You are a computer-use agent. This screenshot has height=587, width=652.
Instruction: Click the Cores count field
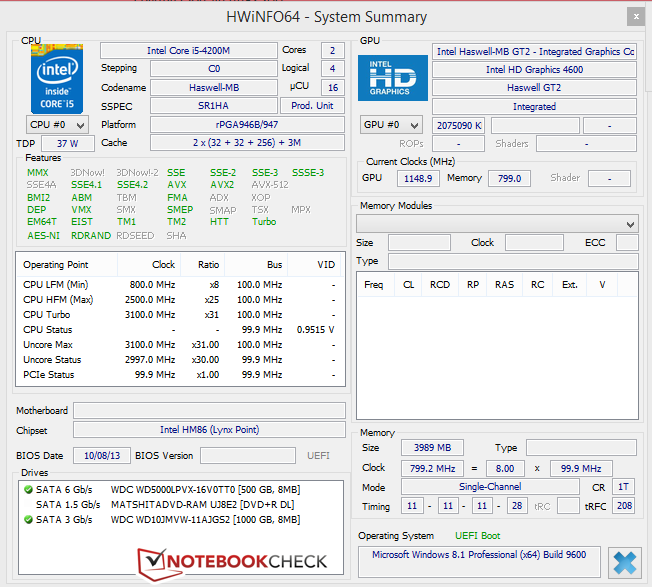[333, 51]
